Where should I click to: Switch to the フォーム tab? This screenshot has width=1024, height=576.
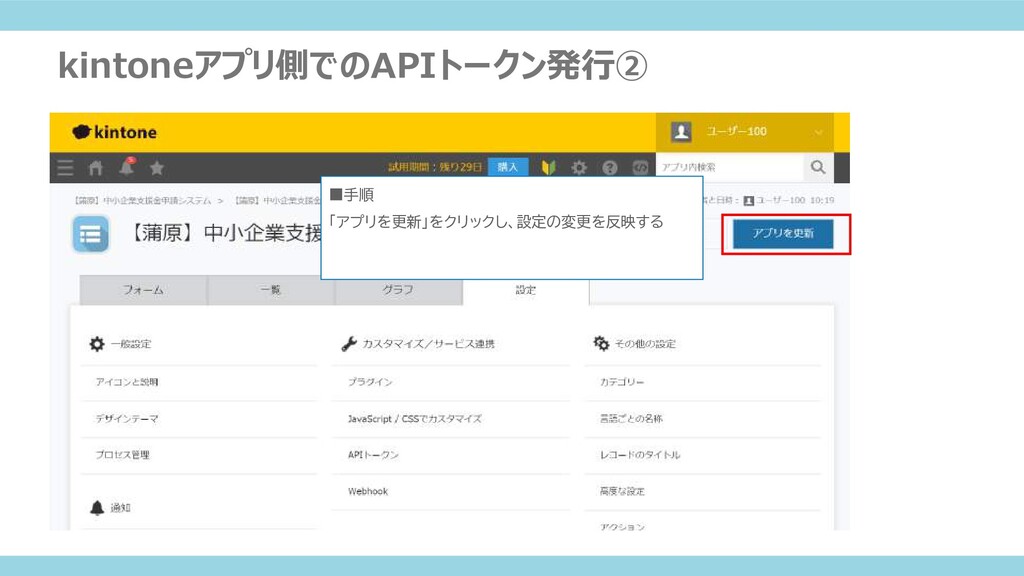tap(143, 290)
